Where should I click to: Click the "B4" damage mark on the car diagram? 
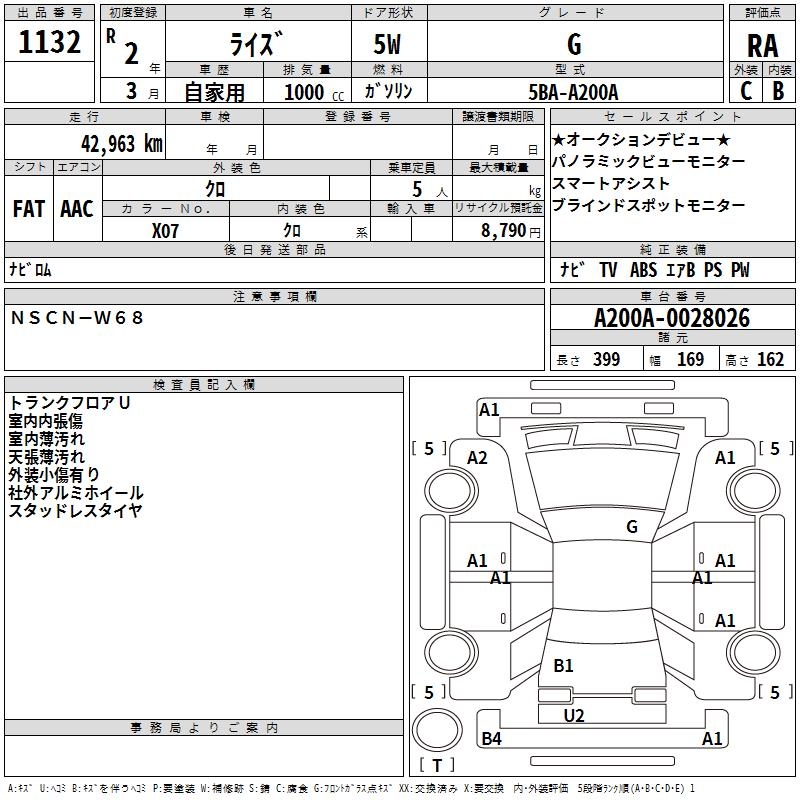tap(491, 738)
